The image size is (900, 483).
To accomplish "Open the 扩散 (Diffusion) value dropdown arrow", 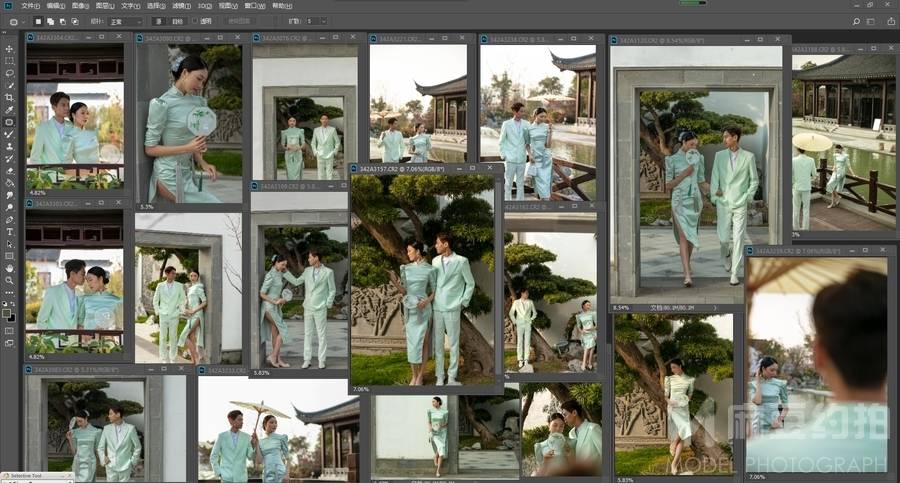I will pos(323,21).
